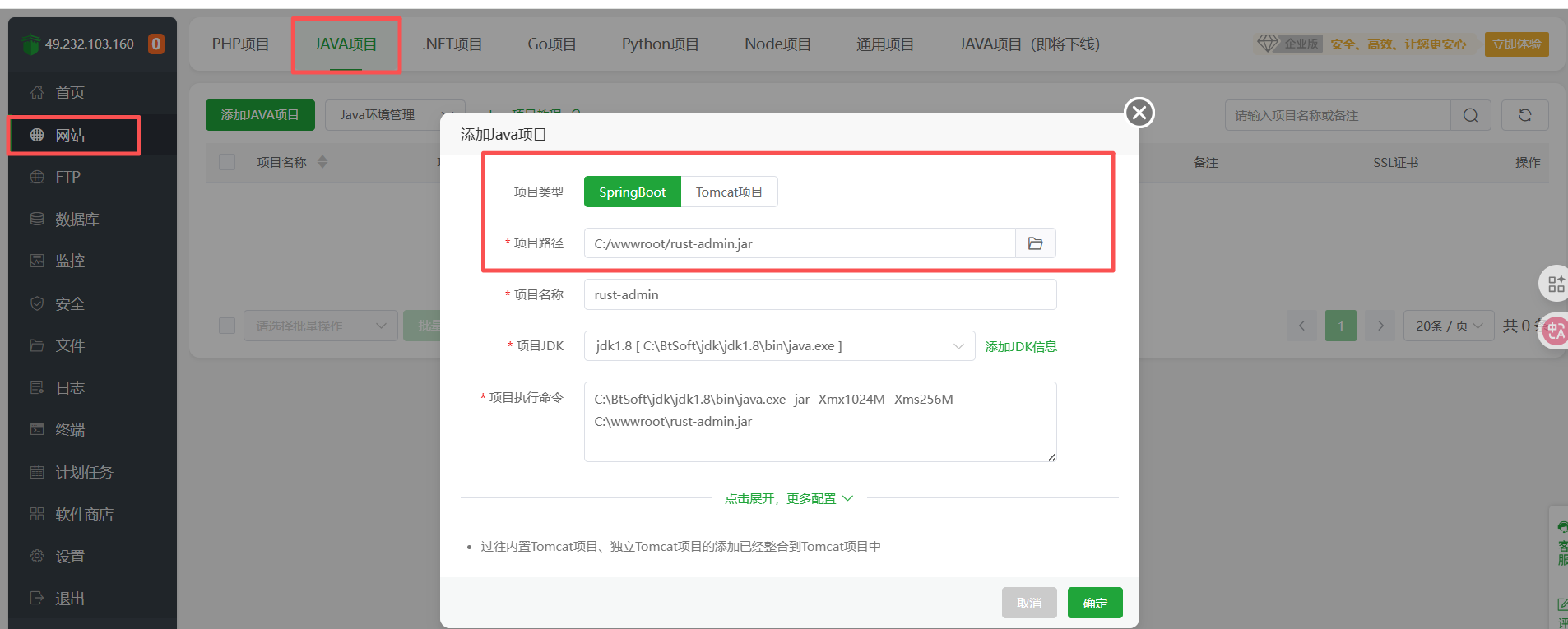Open the 终端 terminal sidebar item

70,430
